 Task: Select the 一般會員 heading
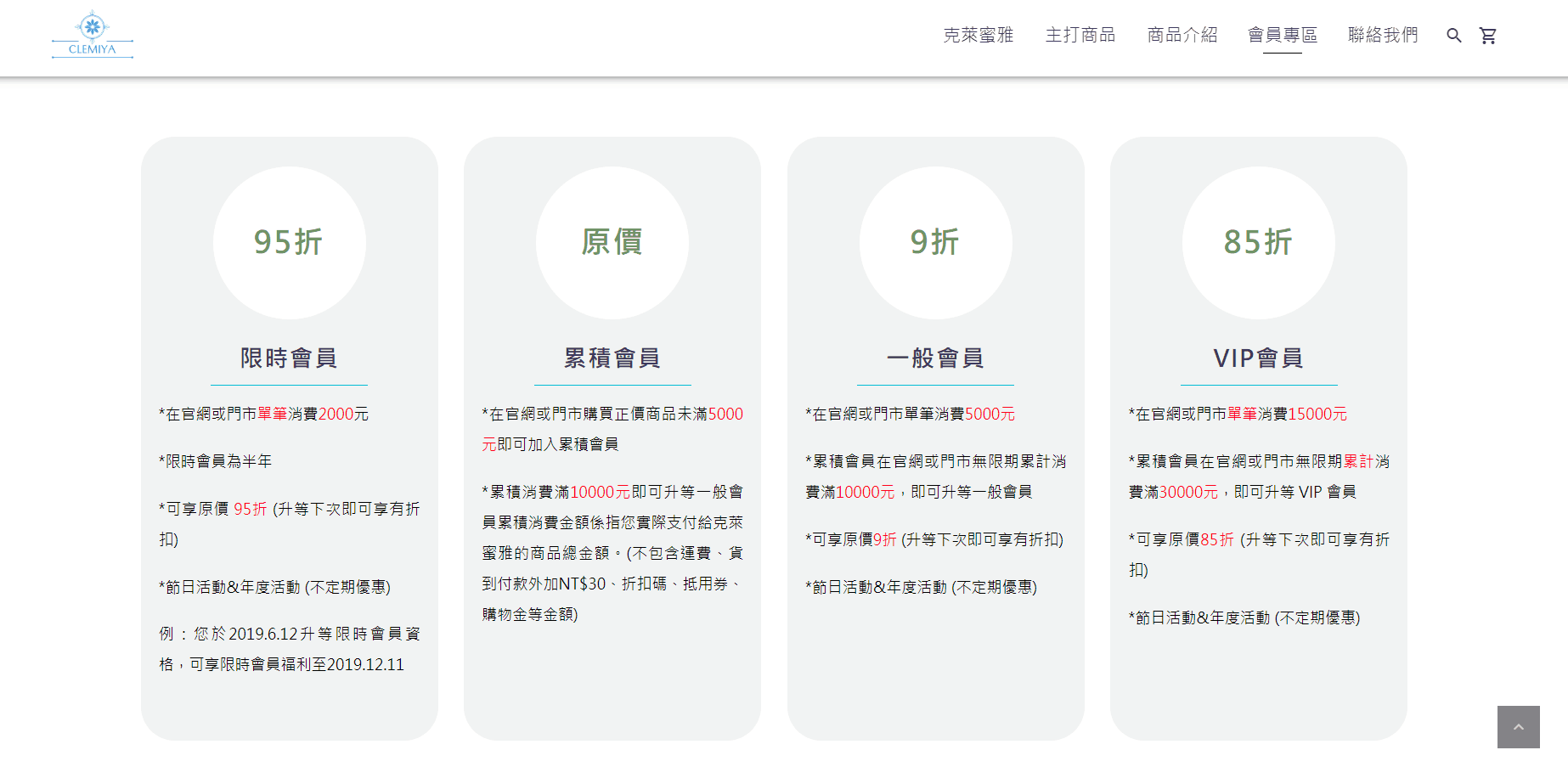(935, 358)
